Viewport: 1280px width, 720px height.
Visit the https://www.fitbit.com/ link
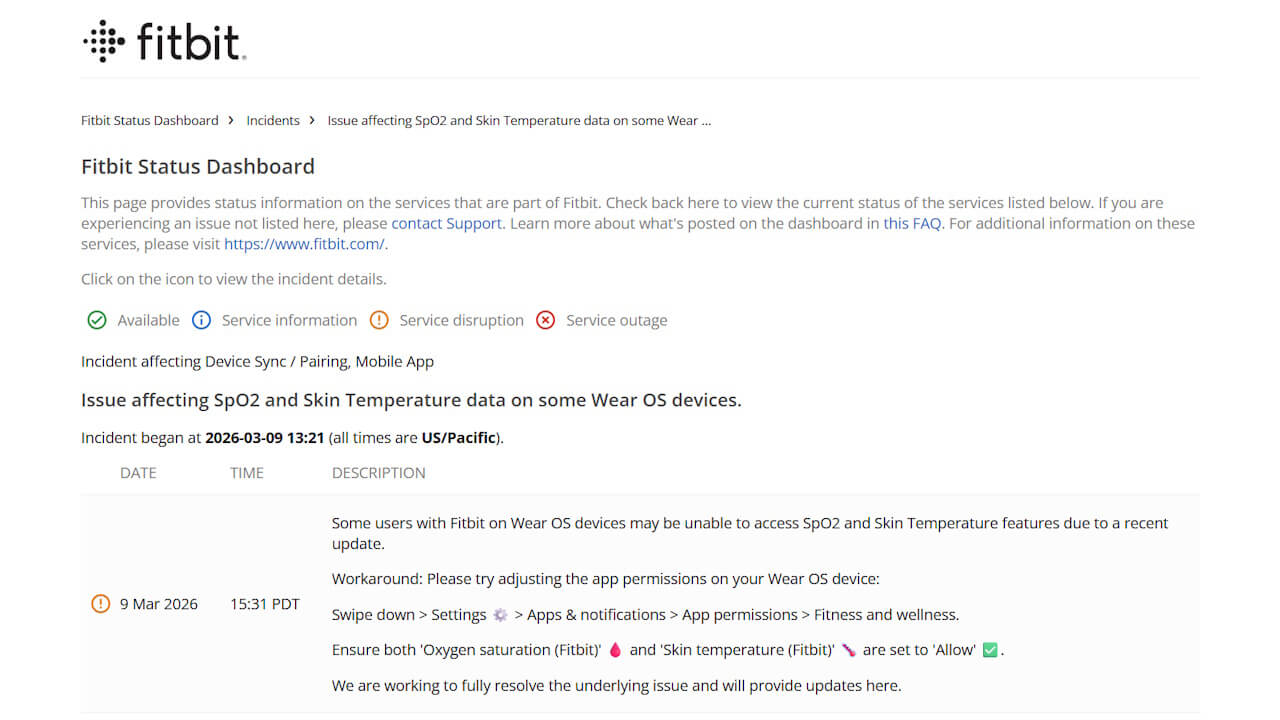point(304,244)
